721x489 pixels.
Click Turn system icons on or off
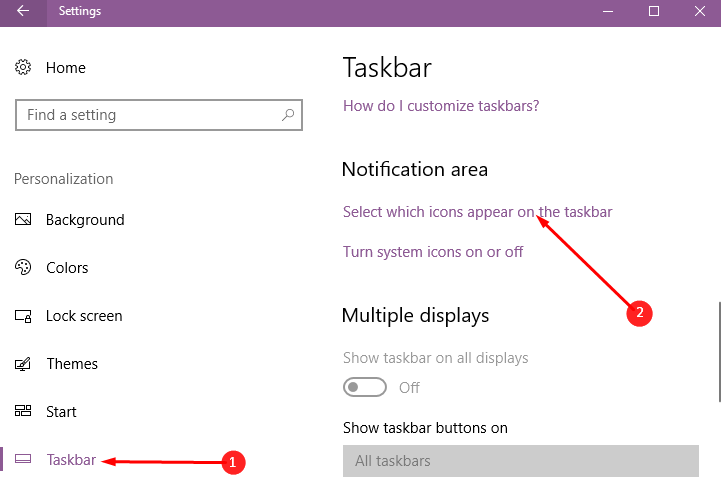[433, 252]
